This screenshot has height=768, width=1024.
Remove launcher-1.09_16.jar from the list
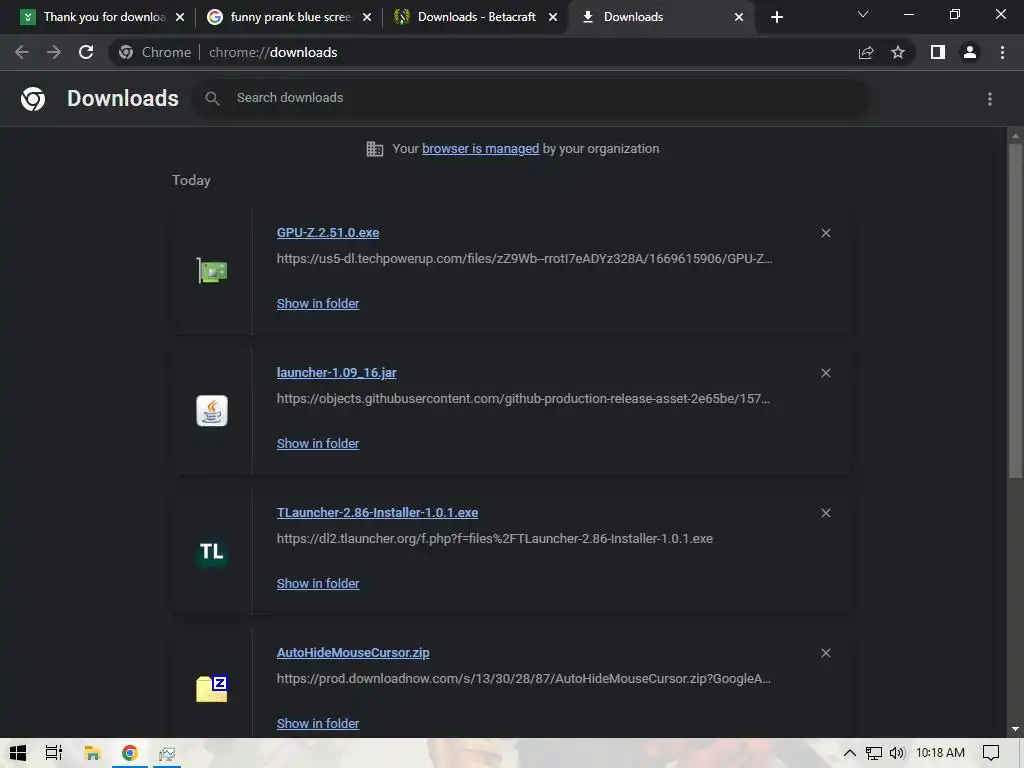825,373
